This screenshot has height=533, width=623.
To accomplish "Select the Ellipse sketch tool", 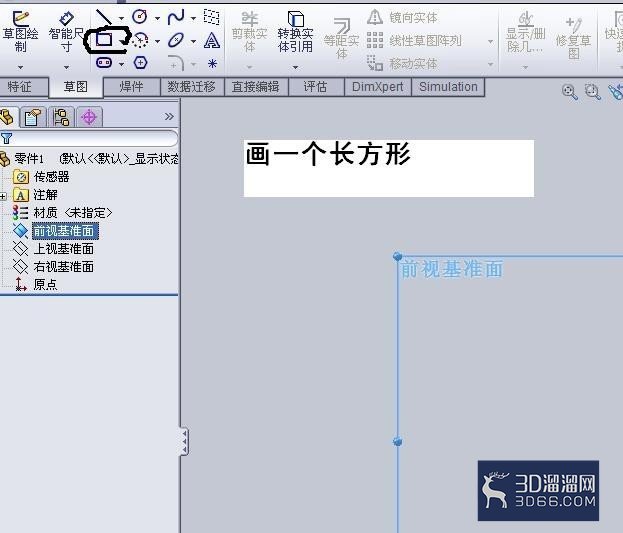I will (176, 40).
